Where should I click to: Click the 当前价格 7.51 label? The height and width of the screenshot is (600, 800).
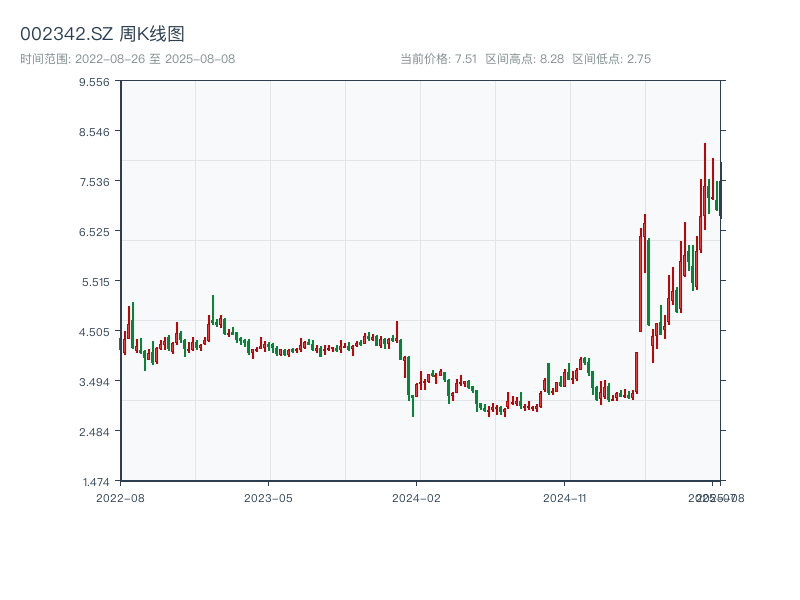(x=438, y=59)
